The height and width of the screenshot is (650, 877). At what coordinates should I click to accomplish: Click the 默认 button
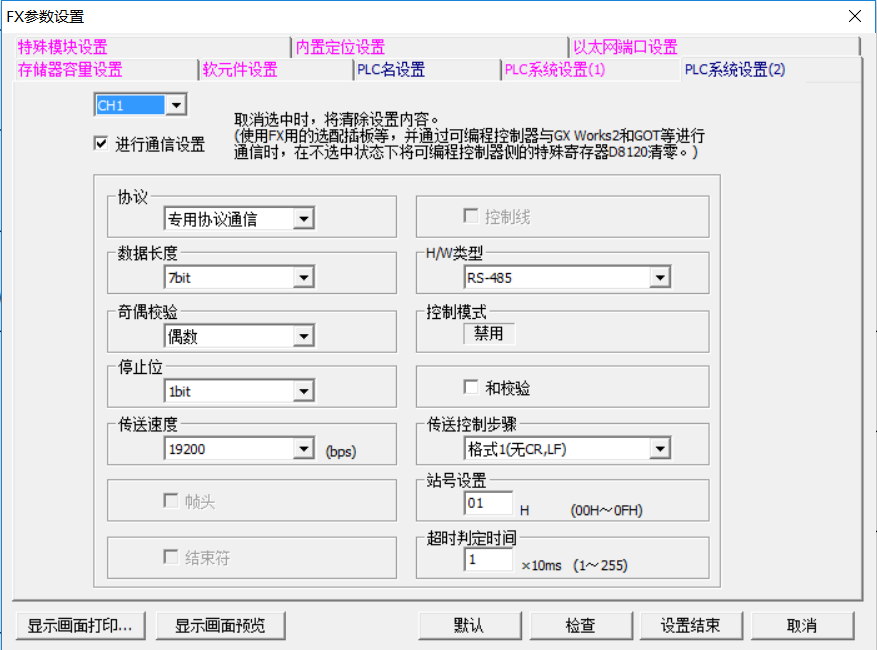[468, 626]
